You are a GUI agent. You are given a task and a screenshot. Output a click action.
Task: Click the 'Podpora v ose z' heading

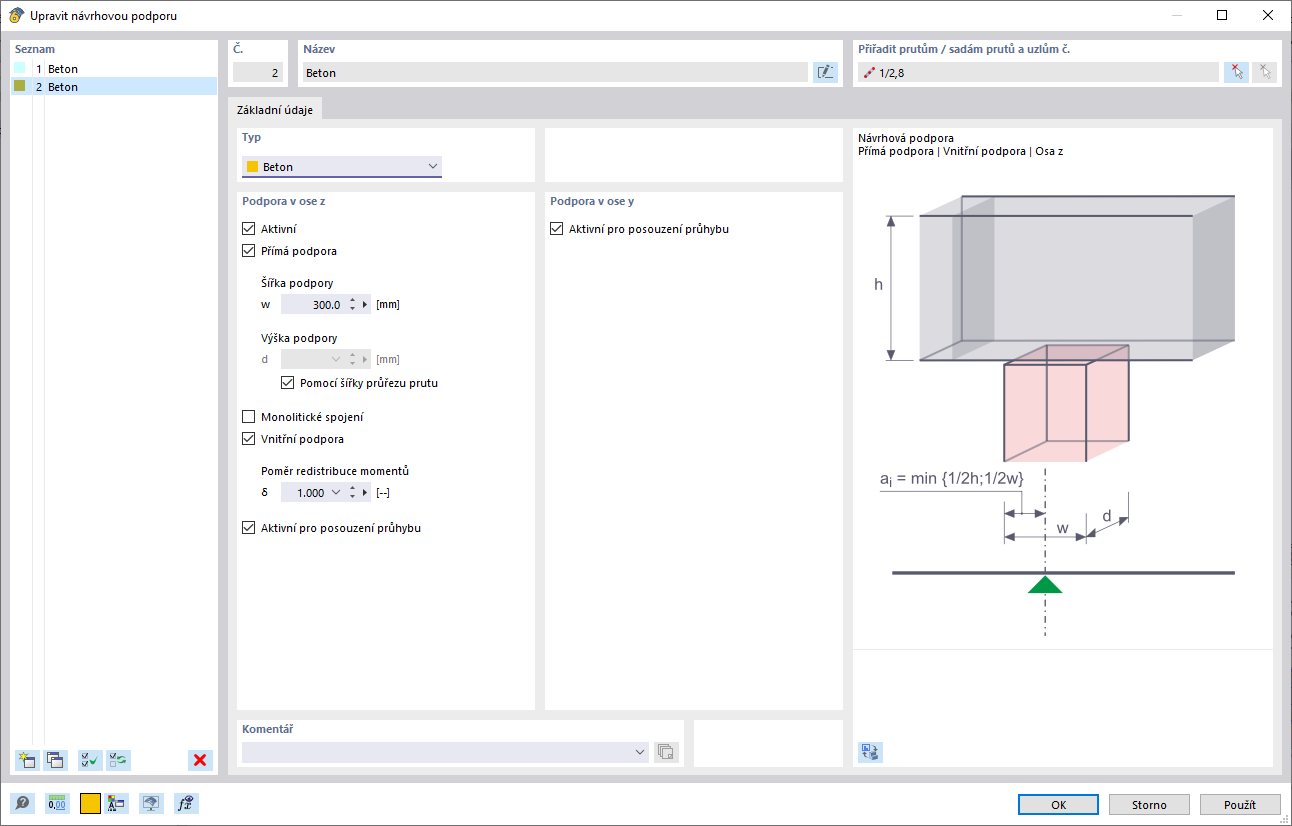click(x=283, y=201)
